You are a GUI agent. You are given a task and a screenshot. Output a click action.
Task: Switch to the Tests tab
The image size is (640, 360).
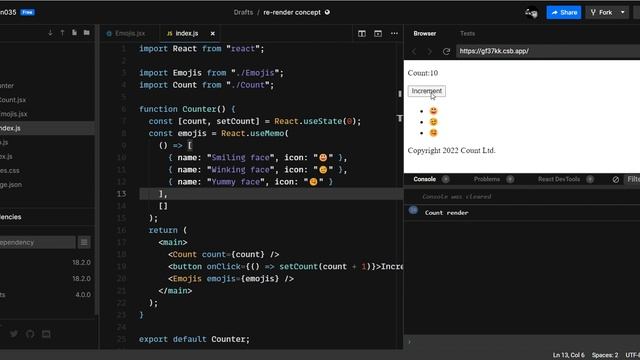coord(467,33)
